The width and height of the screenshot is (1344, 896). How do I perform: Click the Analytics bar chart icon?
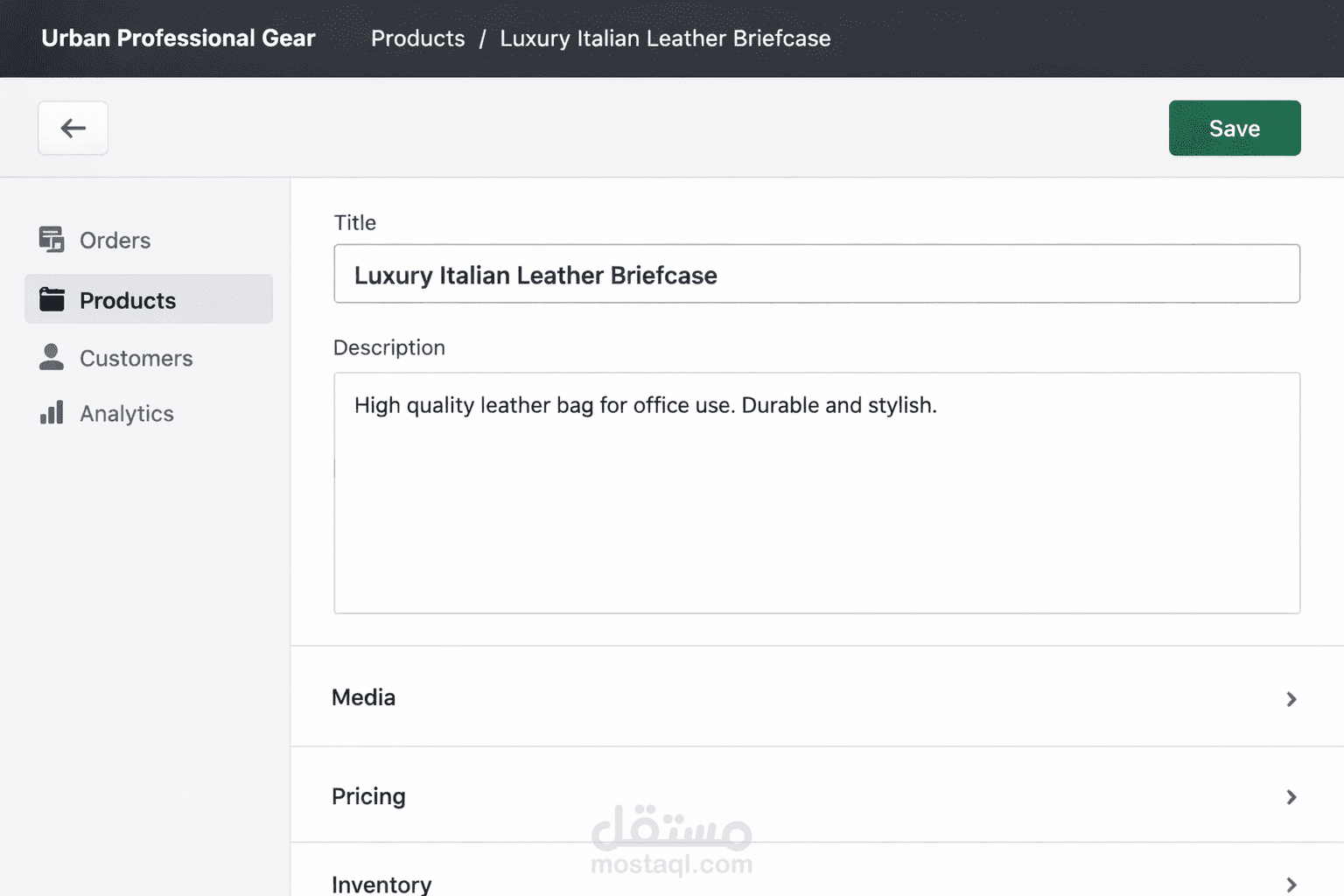(x=52, y=412)
